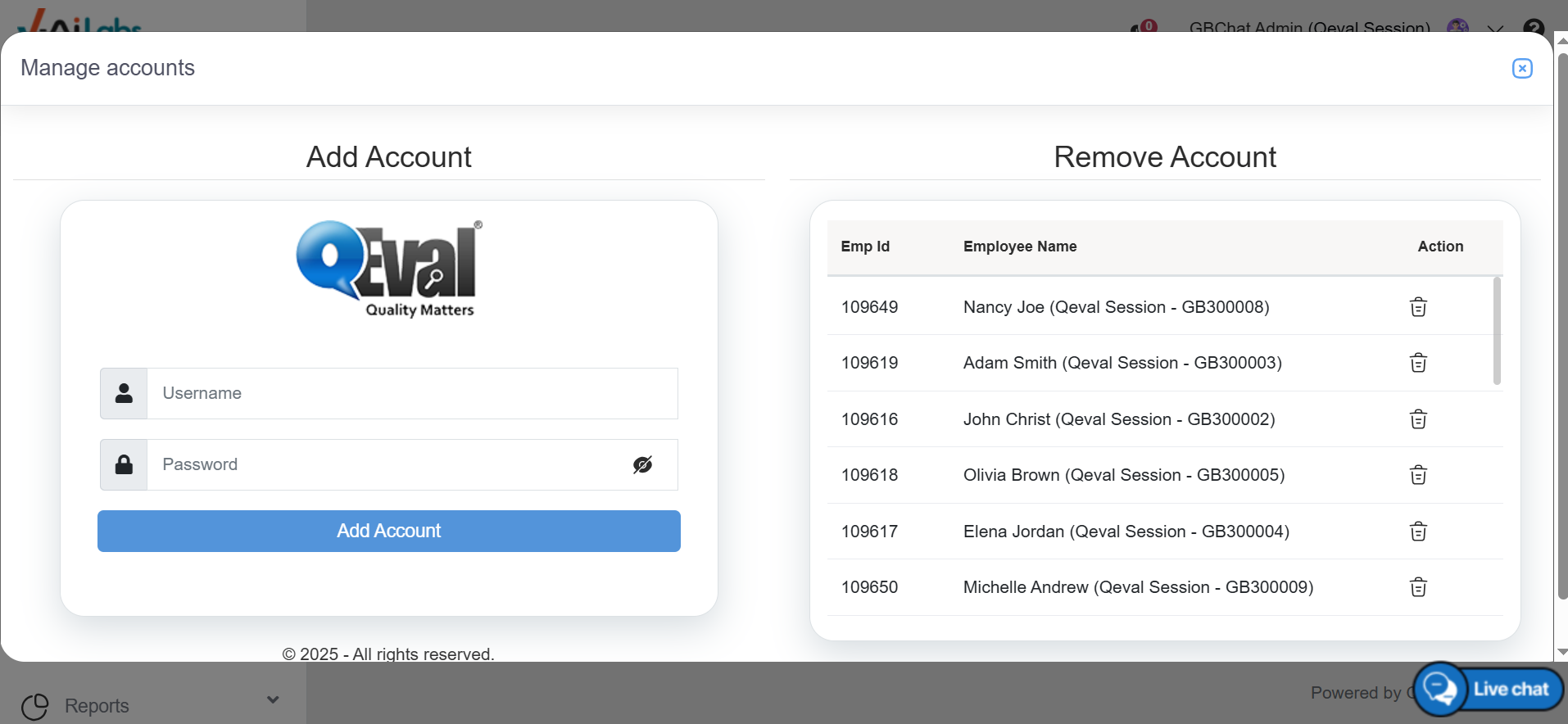1568x724 pixels.
Task: Expand the user profile dropdown chevron
Action: click(x=1495, y=28)
